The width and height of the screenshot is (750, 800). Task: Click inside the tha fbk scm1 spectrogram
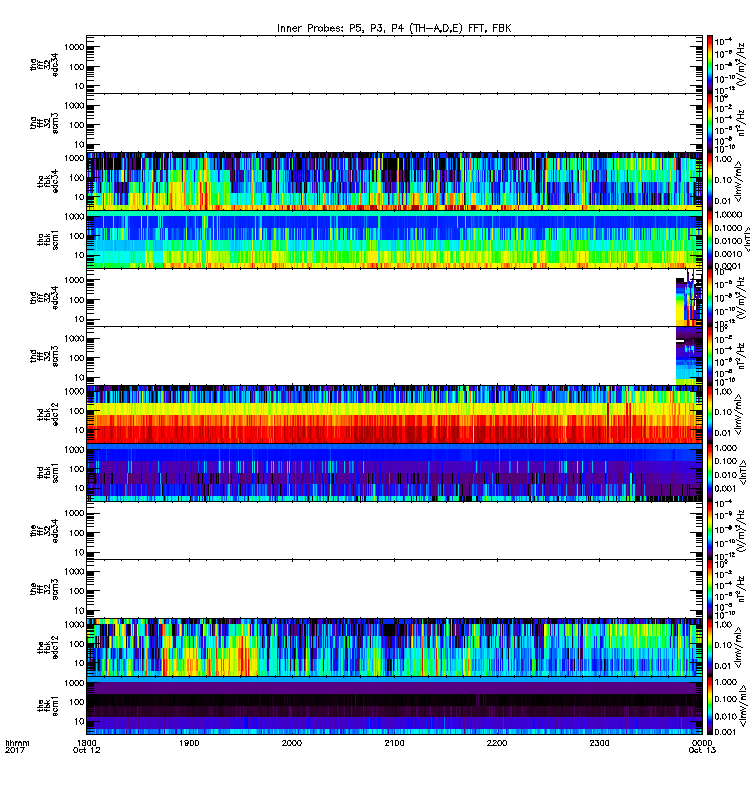tap(394, 239)
